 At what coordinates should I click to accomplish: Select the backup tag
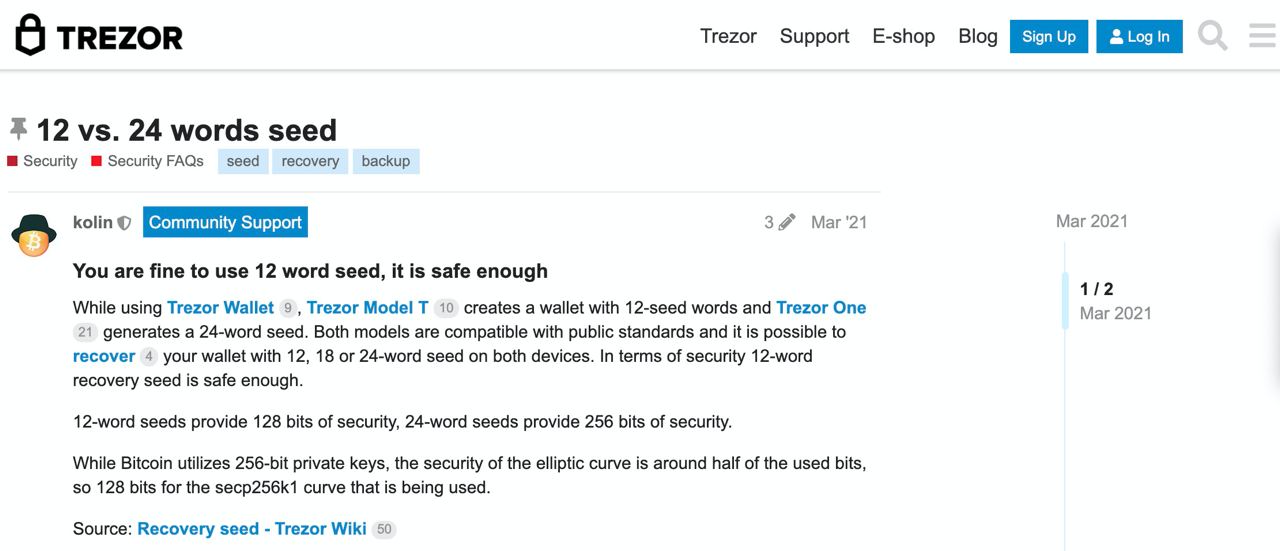(x=386, y=161)
